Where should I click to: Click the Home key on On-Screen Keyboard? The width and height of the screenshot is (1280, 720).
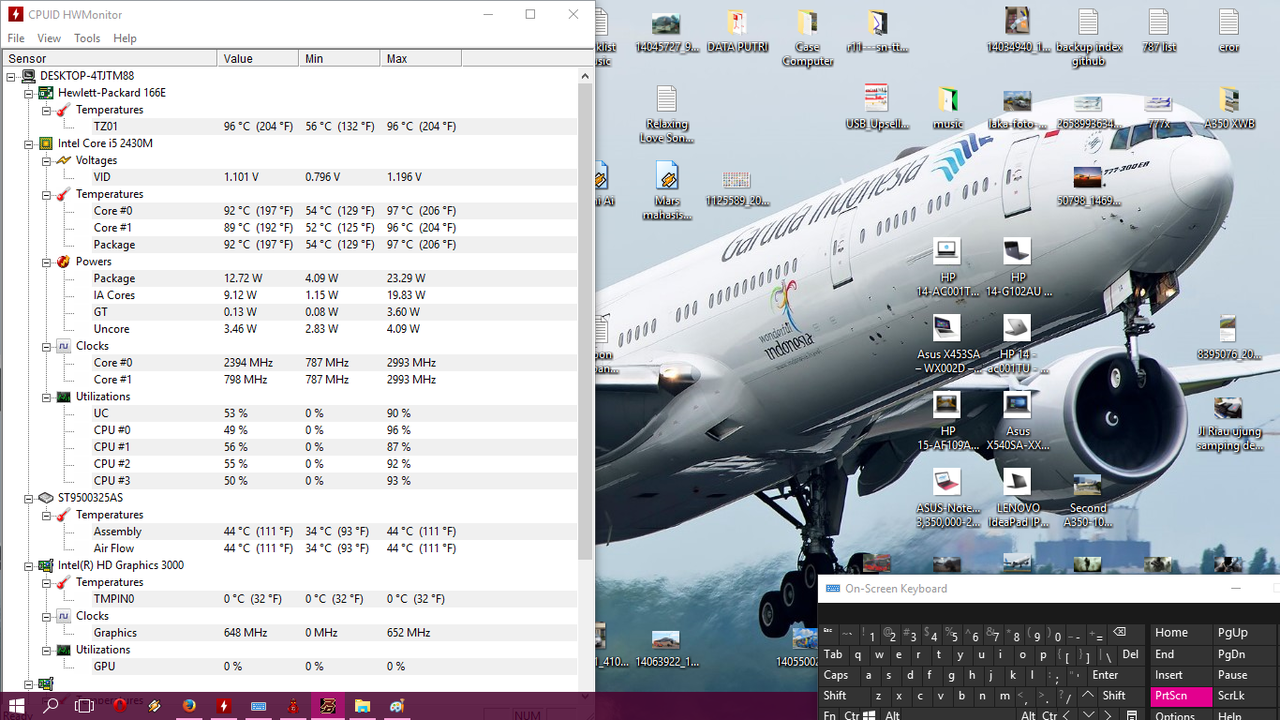pos(1180,633)
